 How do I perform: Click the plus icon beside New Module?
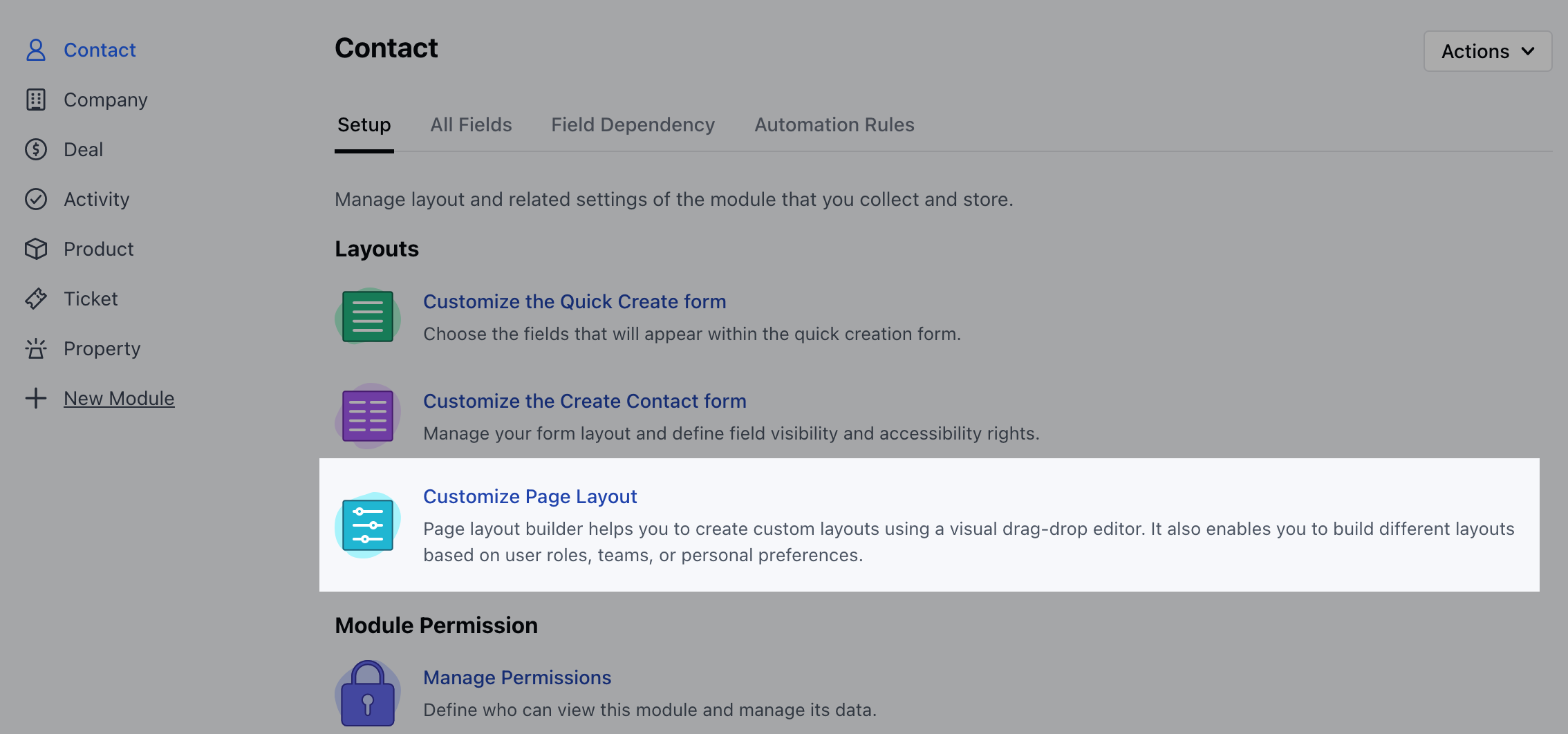coord(36,398)
